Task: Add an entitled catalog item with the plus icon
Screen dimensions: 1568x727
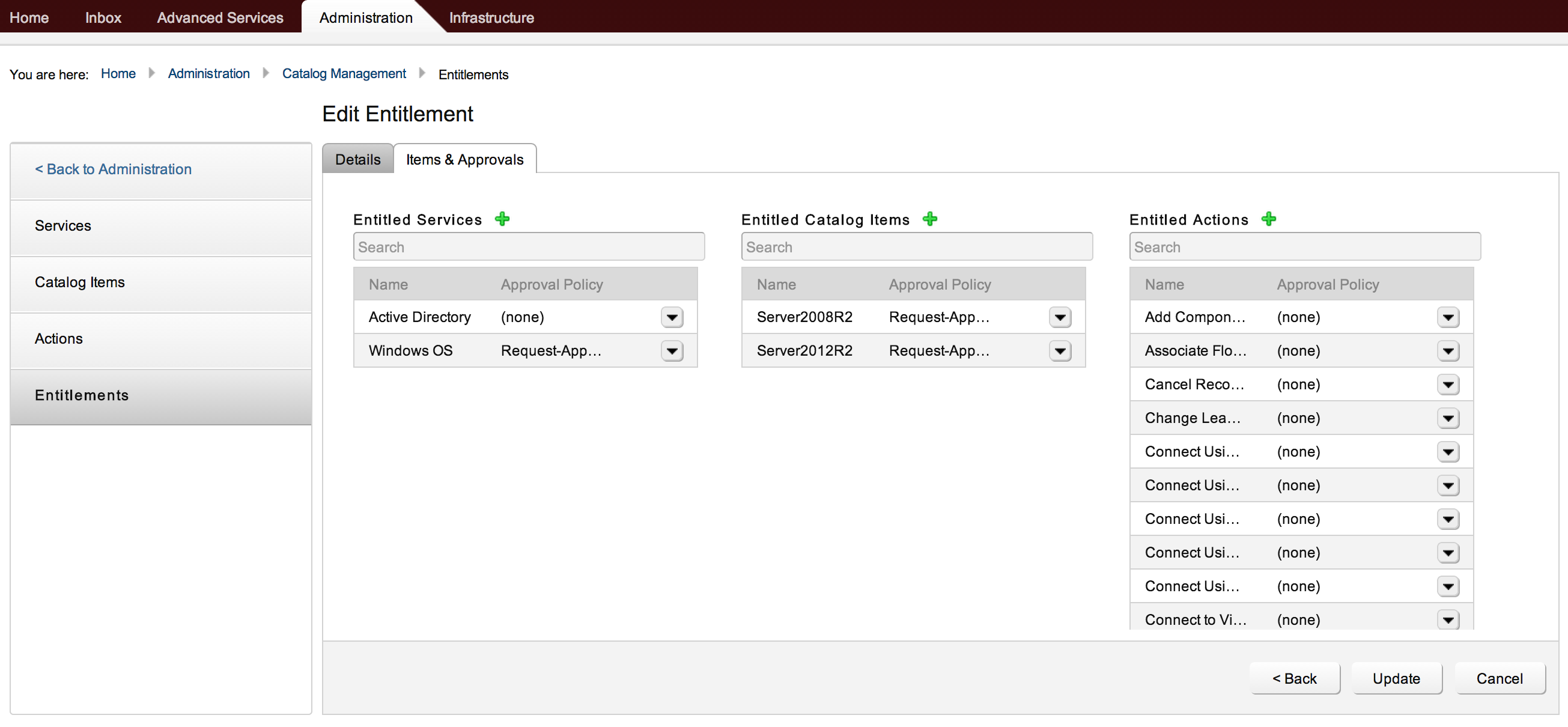Action: 929,219
